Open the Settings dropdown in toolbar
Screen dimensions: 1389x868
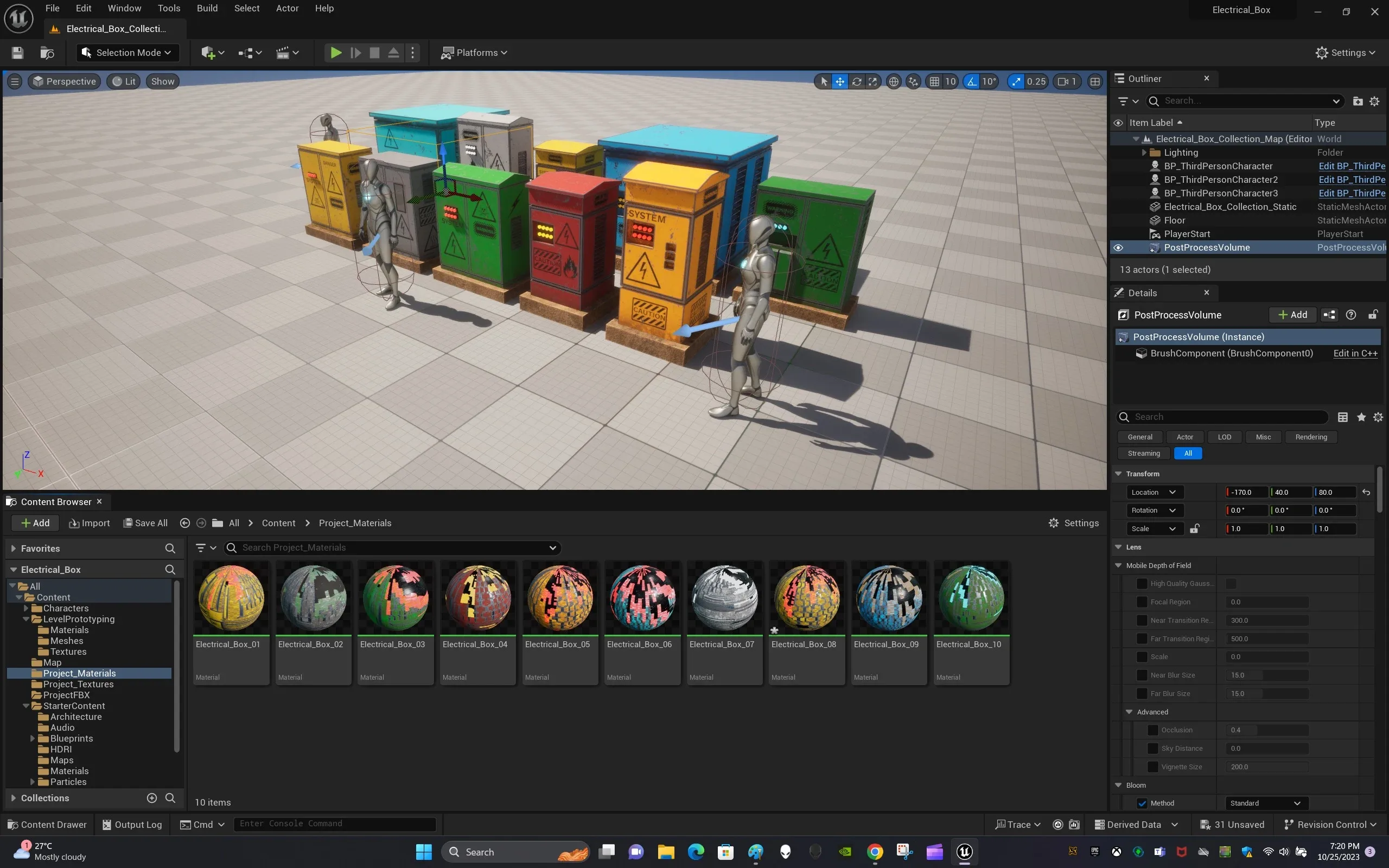1345,53
